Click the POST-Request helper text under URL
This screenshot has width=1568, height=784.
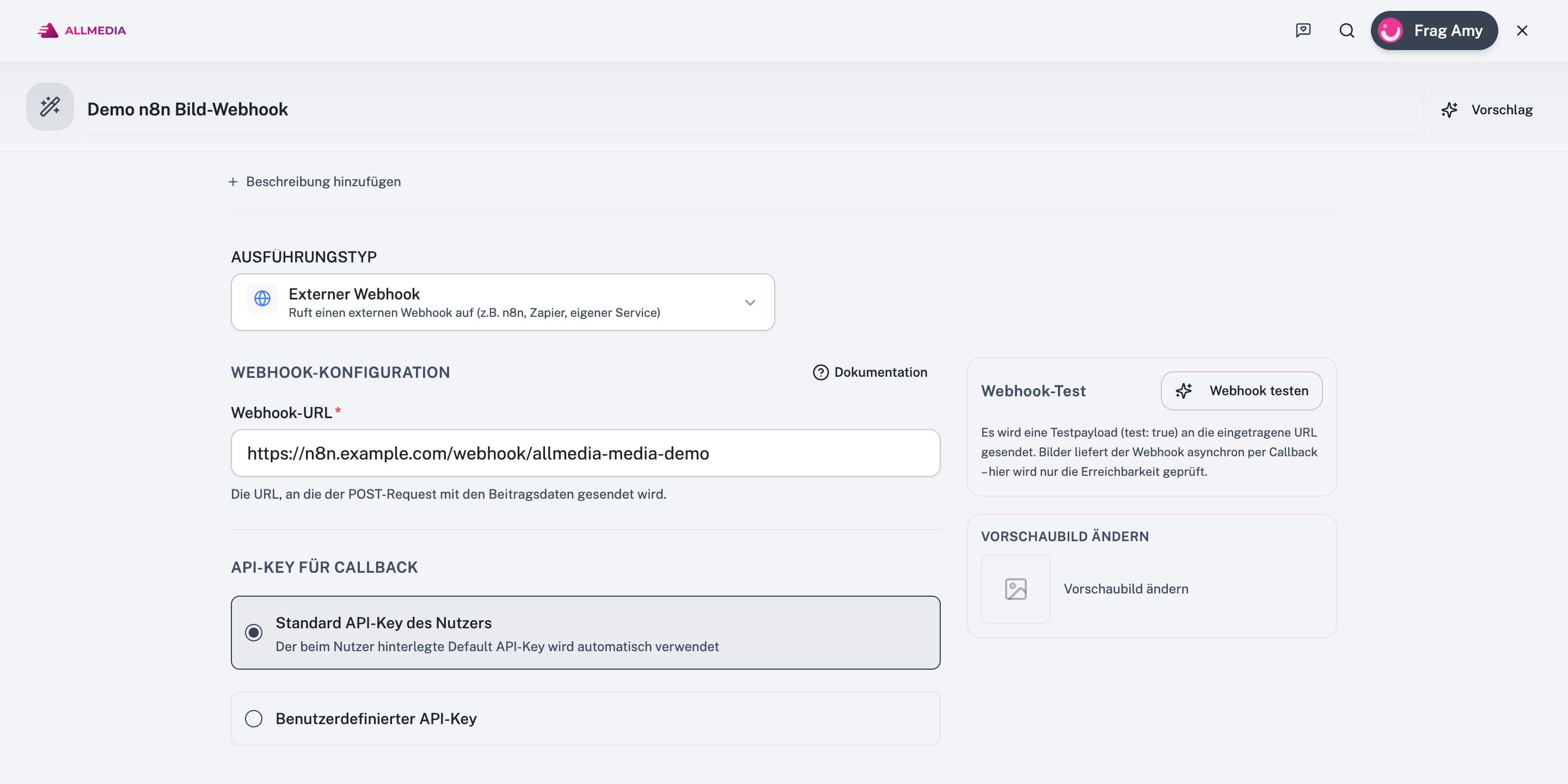(449, 494)
